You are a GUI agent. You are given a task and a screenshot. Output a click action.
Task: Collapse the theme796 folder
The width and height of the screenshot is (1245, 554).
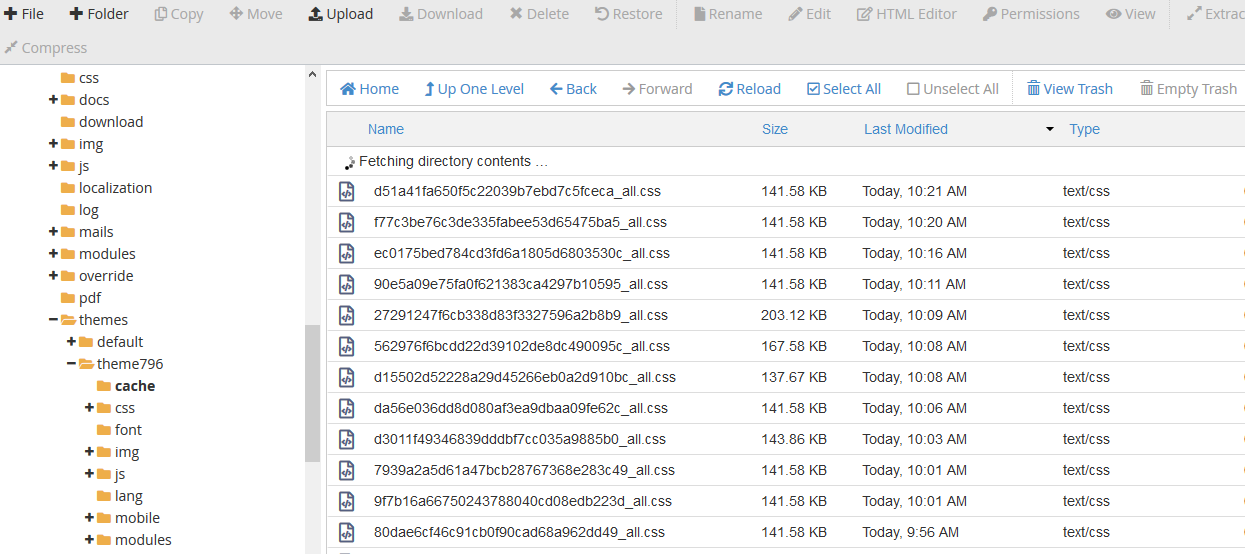pos(71,364)
